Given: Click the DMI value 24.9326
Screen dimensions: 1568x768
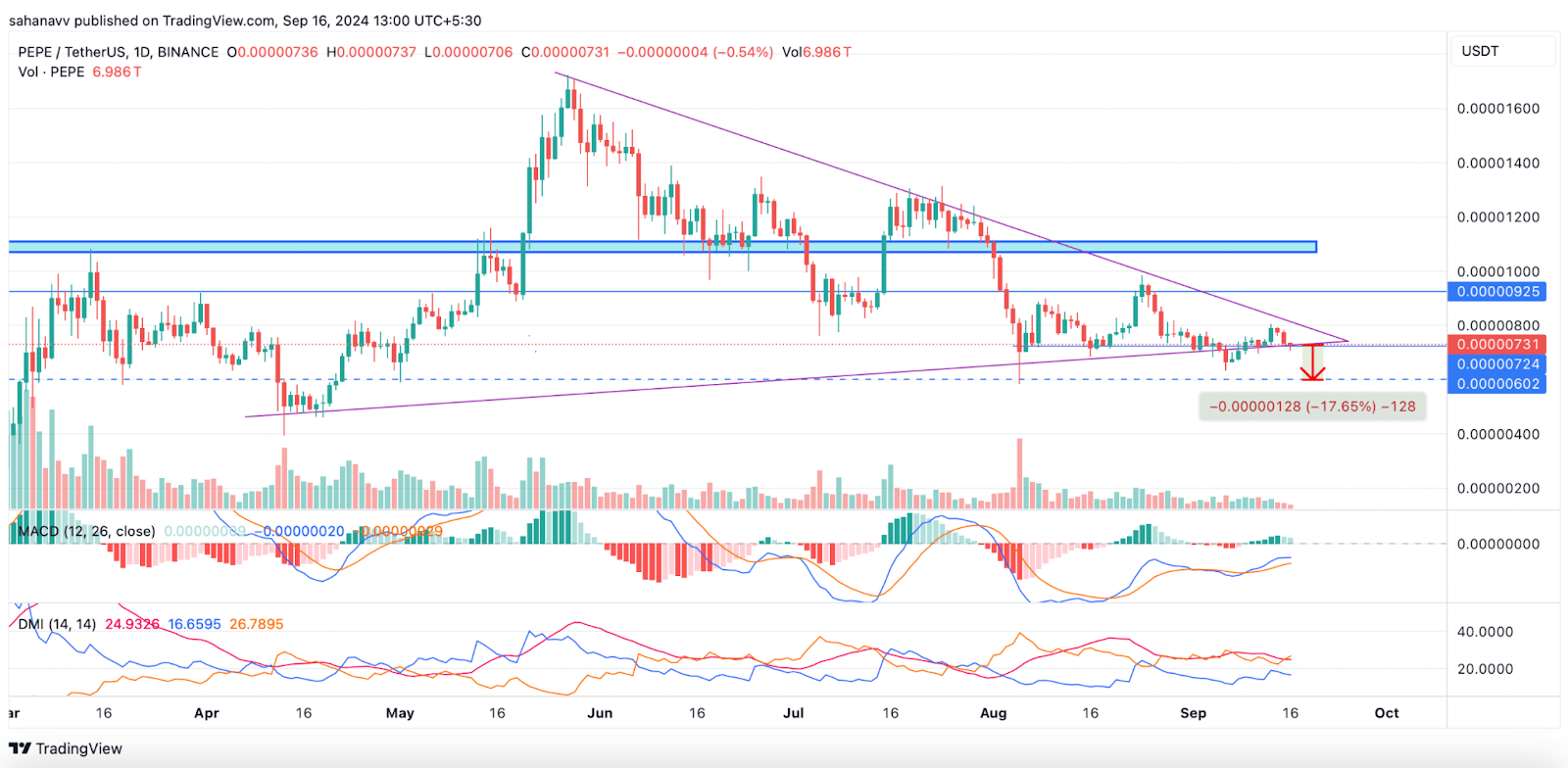Looking at the screenshot, I should pyautogui.click(x=132, y=624).
